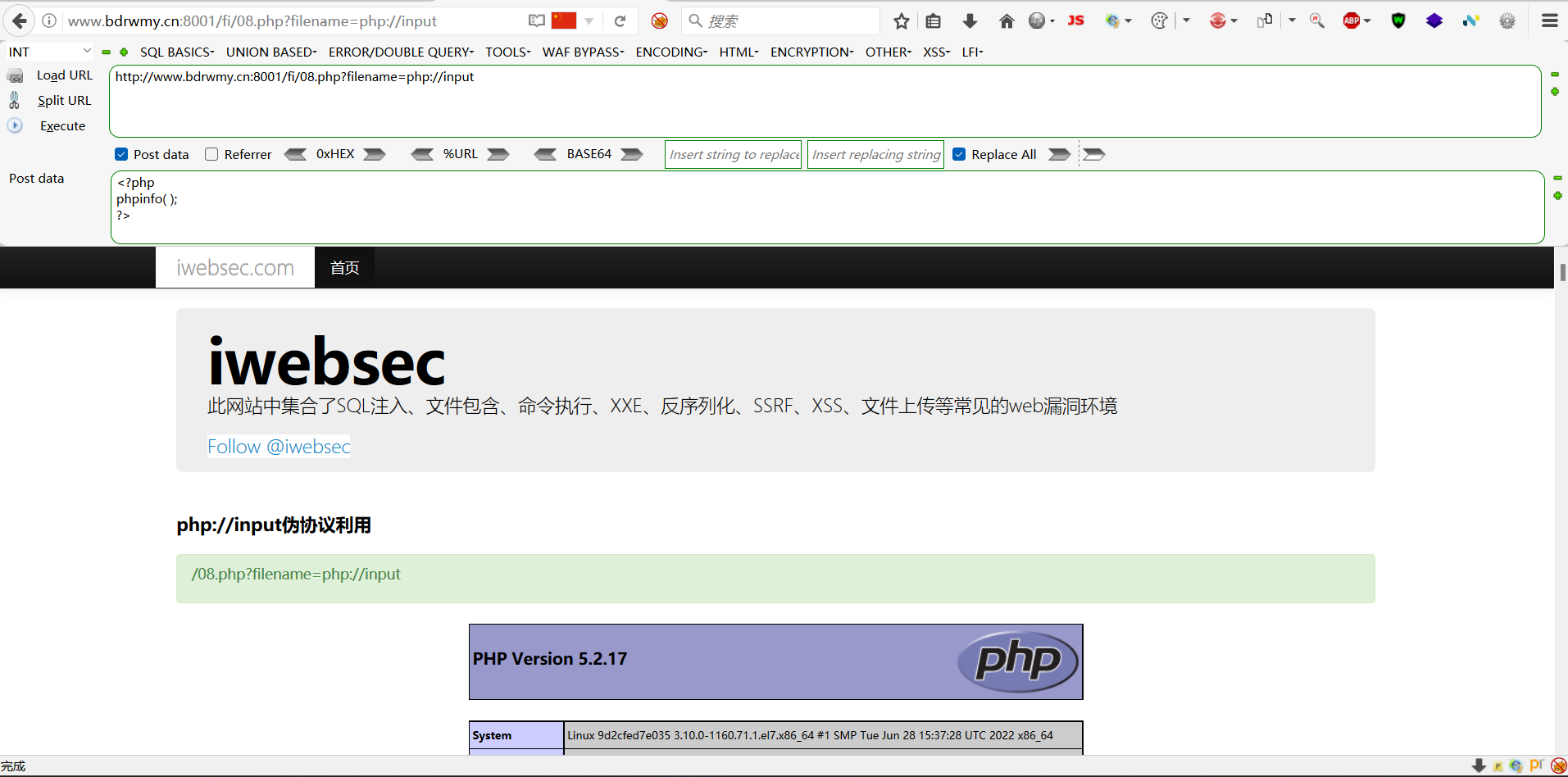Click the green plus beside INT selector
Screen dimensions: 1568x777
124,52
